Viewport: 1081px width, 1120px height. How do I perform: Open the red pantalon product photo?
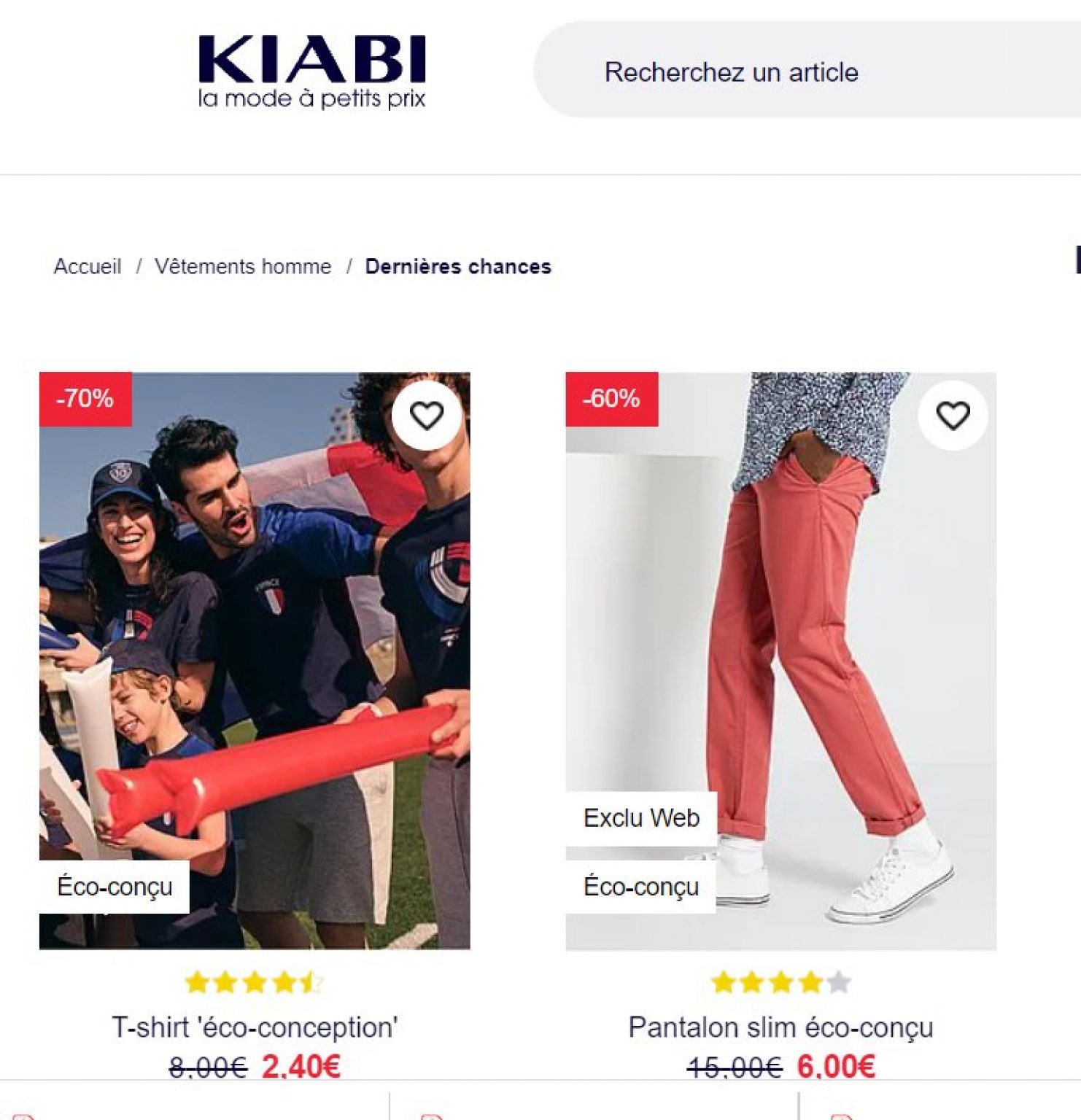[x=781, y=661]
